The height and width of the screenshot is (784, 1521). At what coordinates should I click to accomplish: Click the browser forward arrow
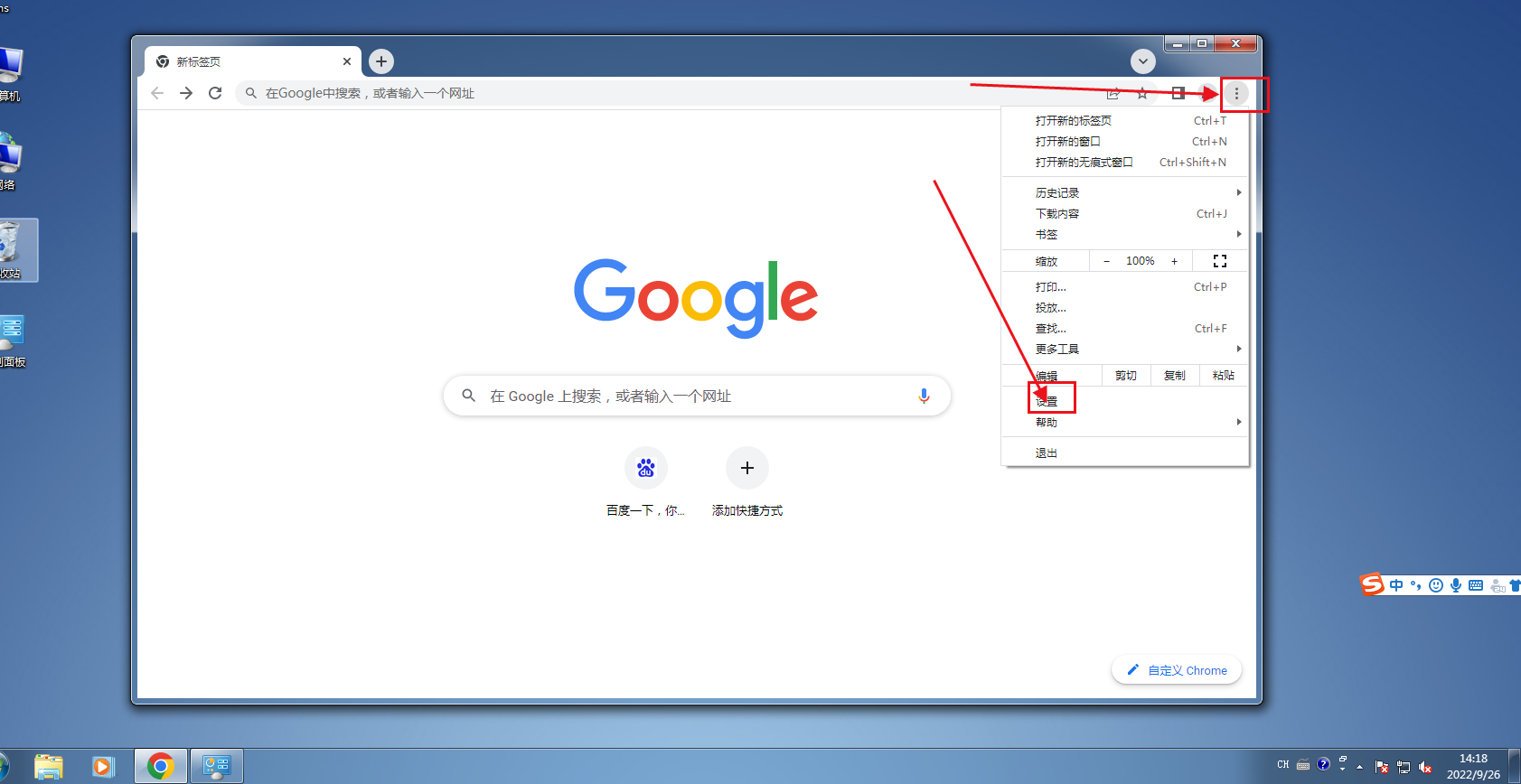pyautogui.click(x=186, y=93)
